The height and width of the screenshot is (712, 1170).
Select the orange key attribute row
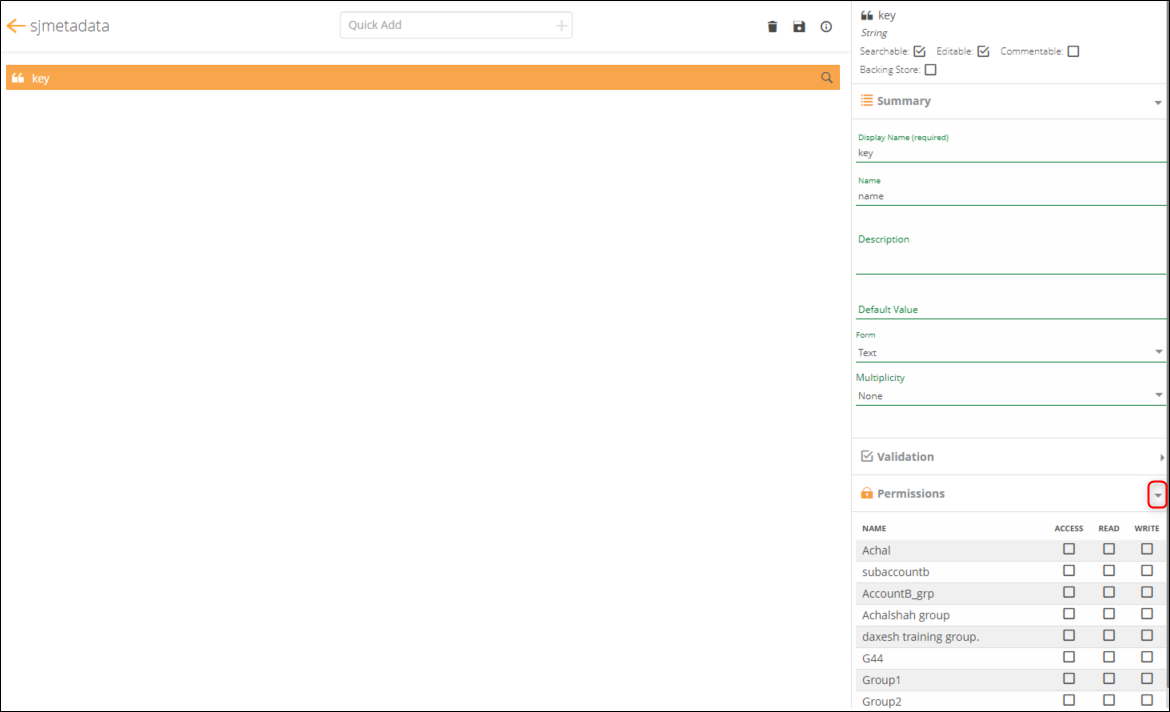point(422,78)
